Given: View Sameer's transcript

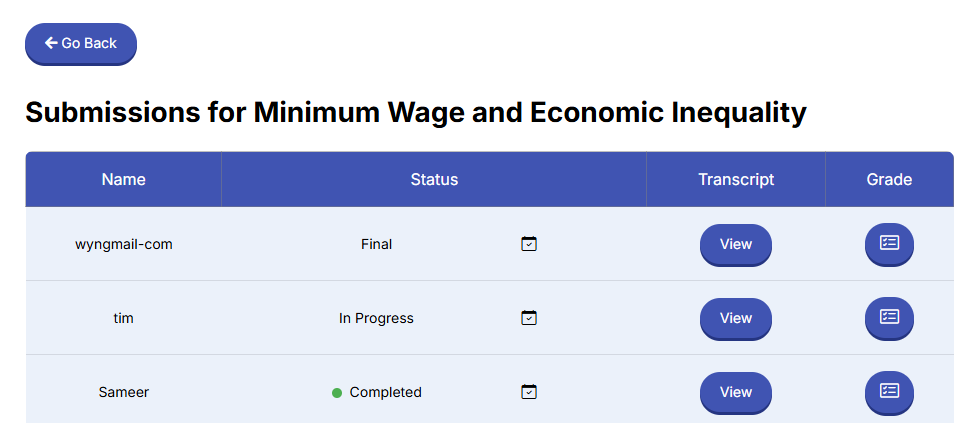Looking at the screenshot, I should [x=736, y=393].
